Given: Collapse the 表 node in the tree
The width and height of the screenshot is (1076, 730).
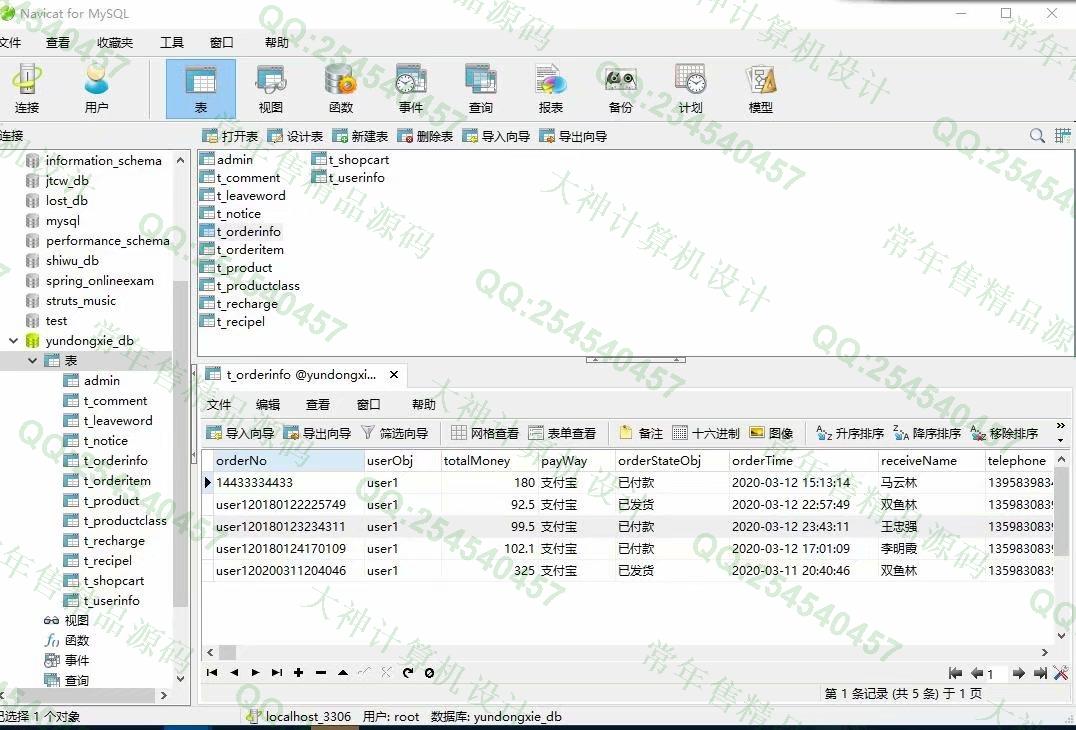Looking at the screenshot, I should pyautogui.click(x=33, y=360).
